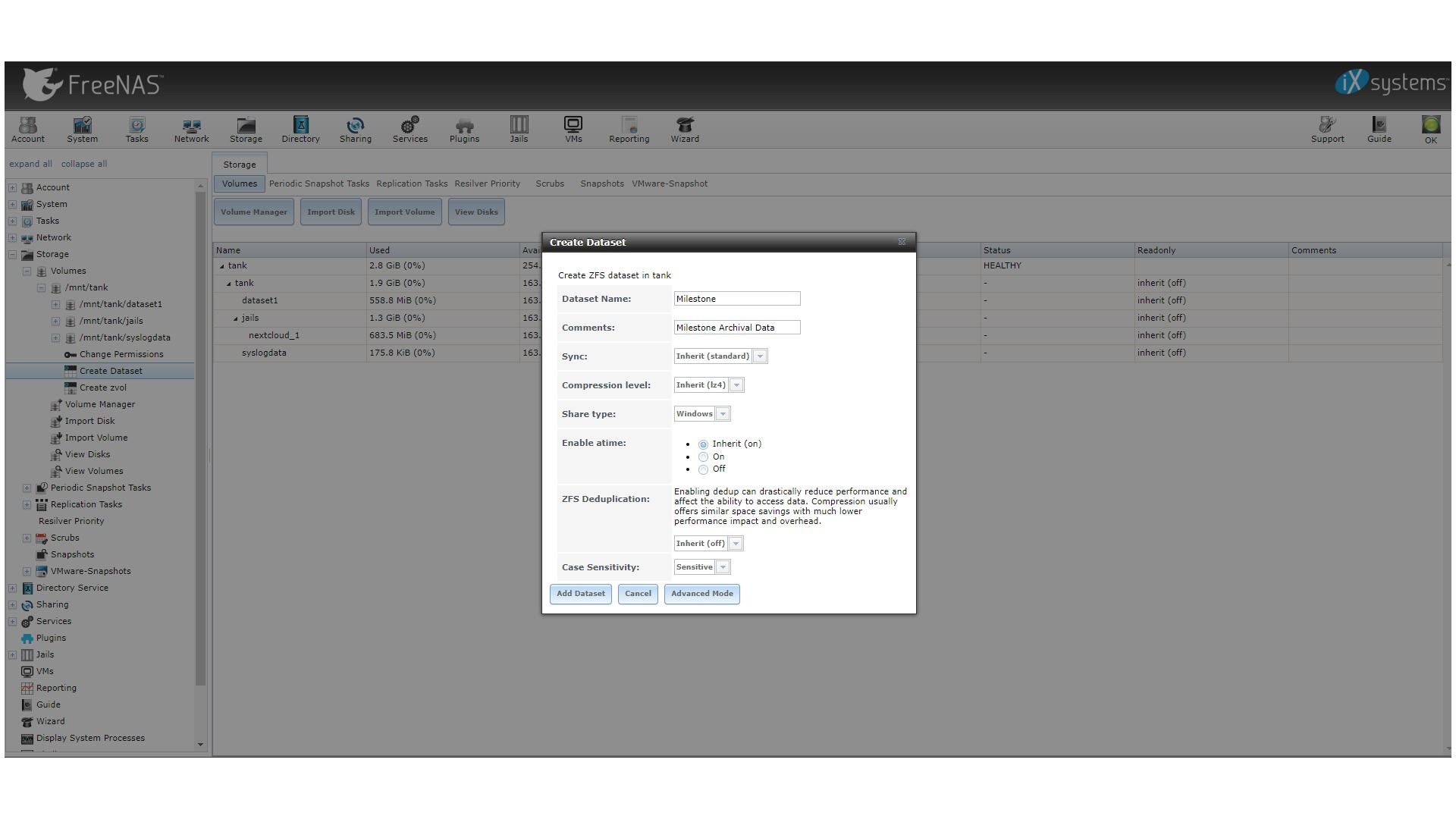1456x819 pixels.
Task: Open the Guide toolbar icon
Action: (1379, 130)
